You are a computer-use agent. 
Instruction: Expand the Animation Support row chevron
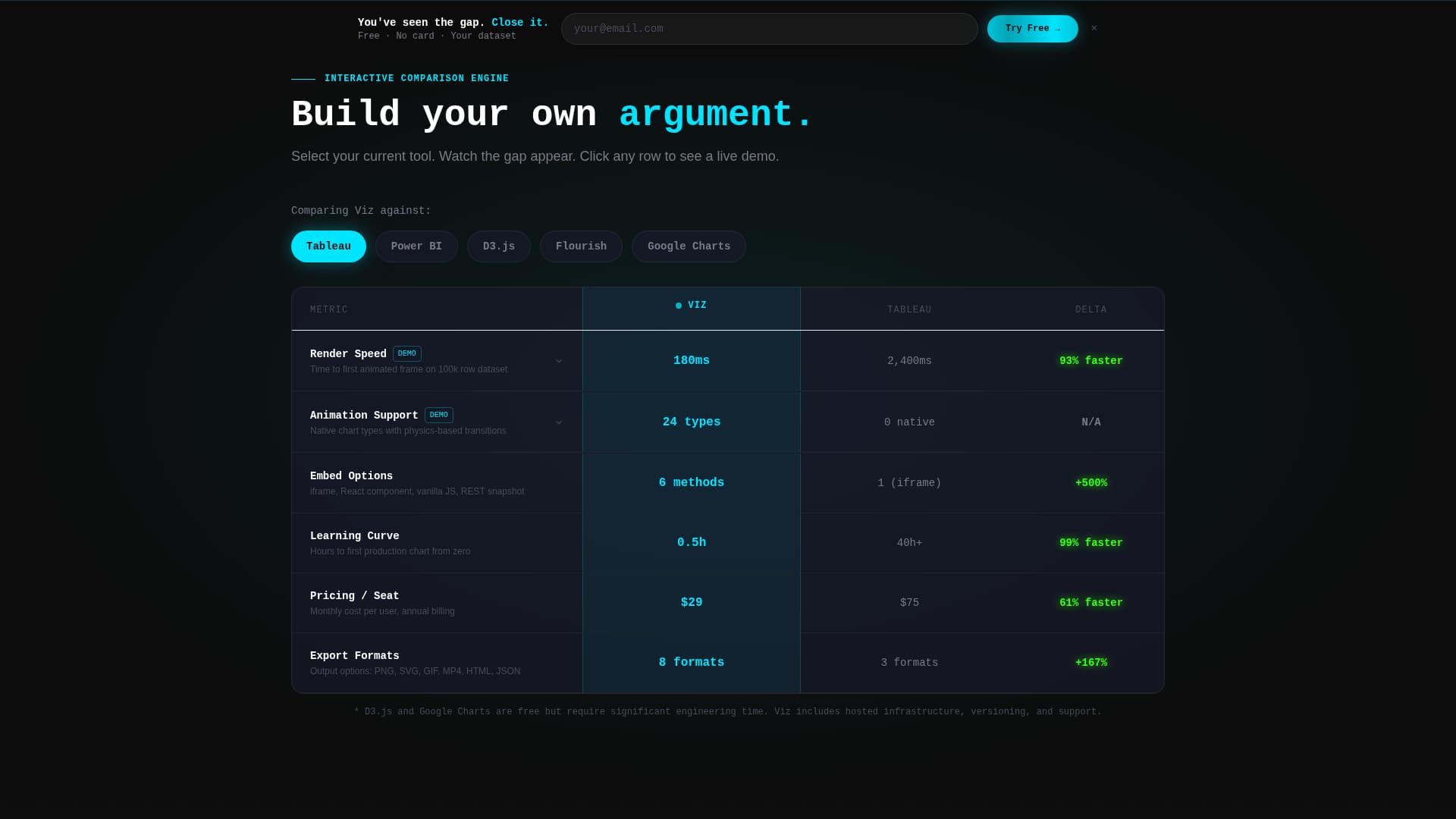click(559, 422)
